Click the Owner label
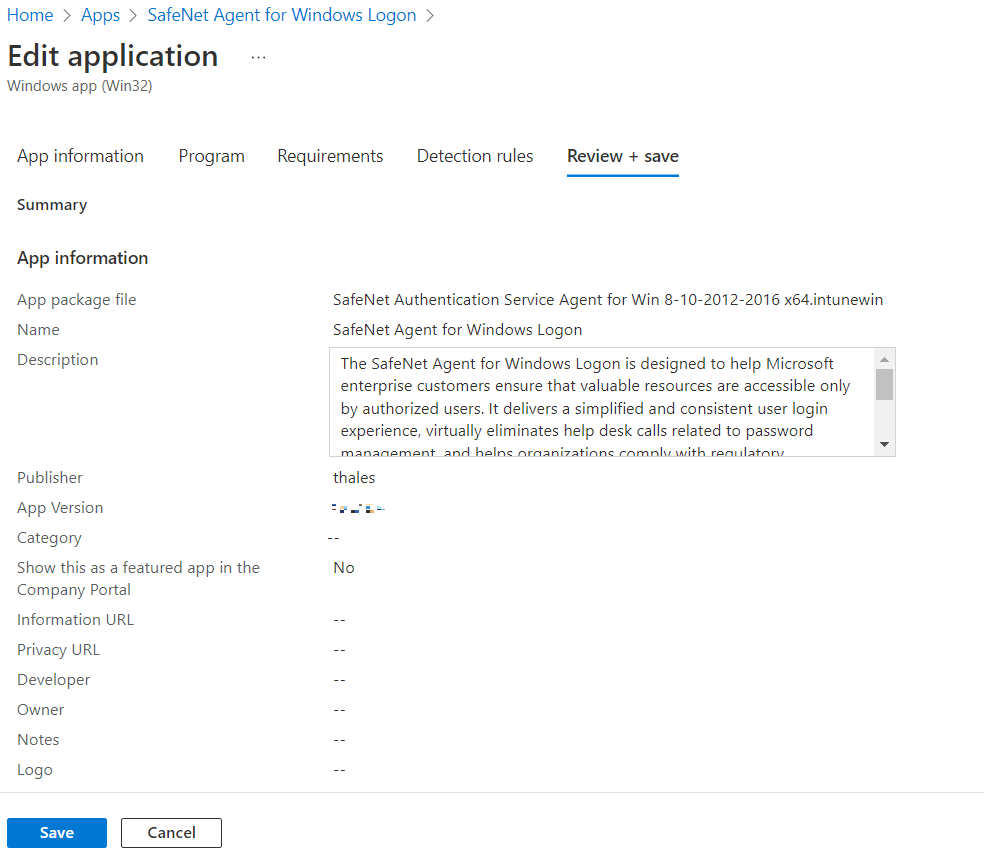The image size is (984, 860). 41,710
